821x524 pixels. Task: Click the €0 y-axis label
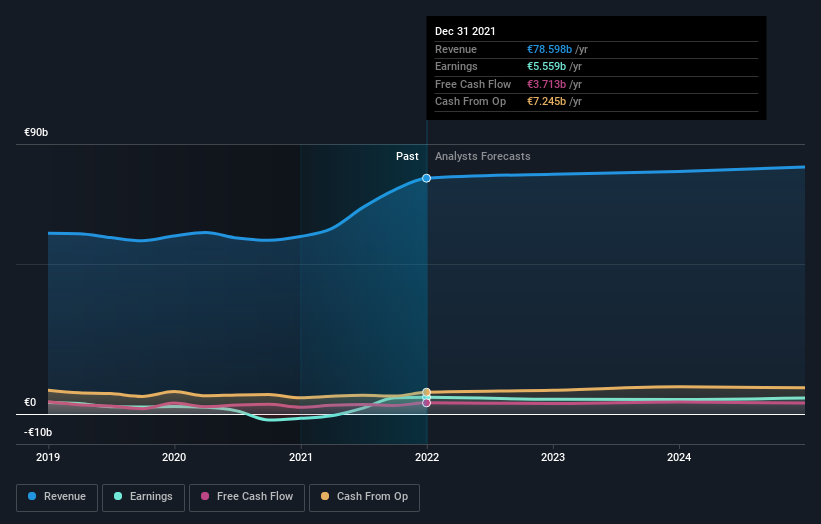(x=30, y=403)
